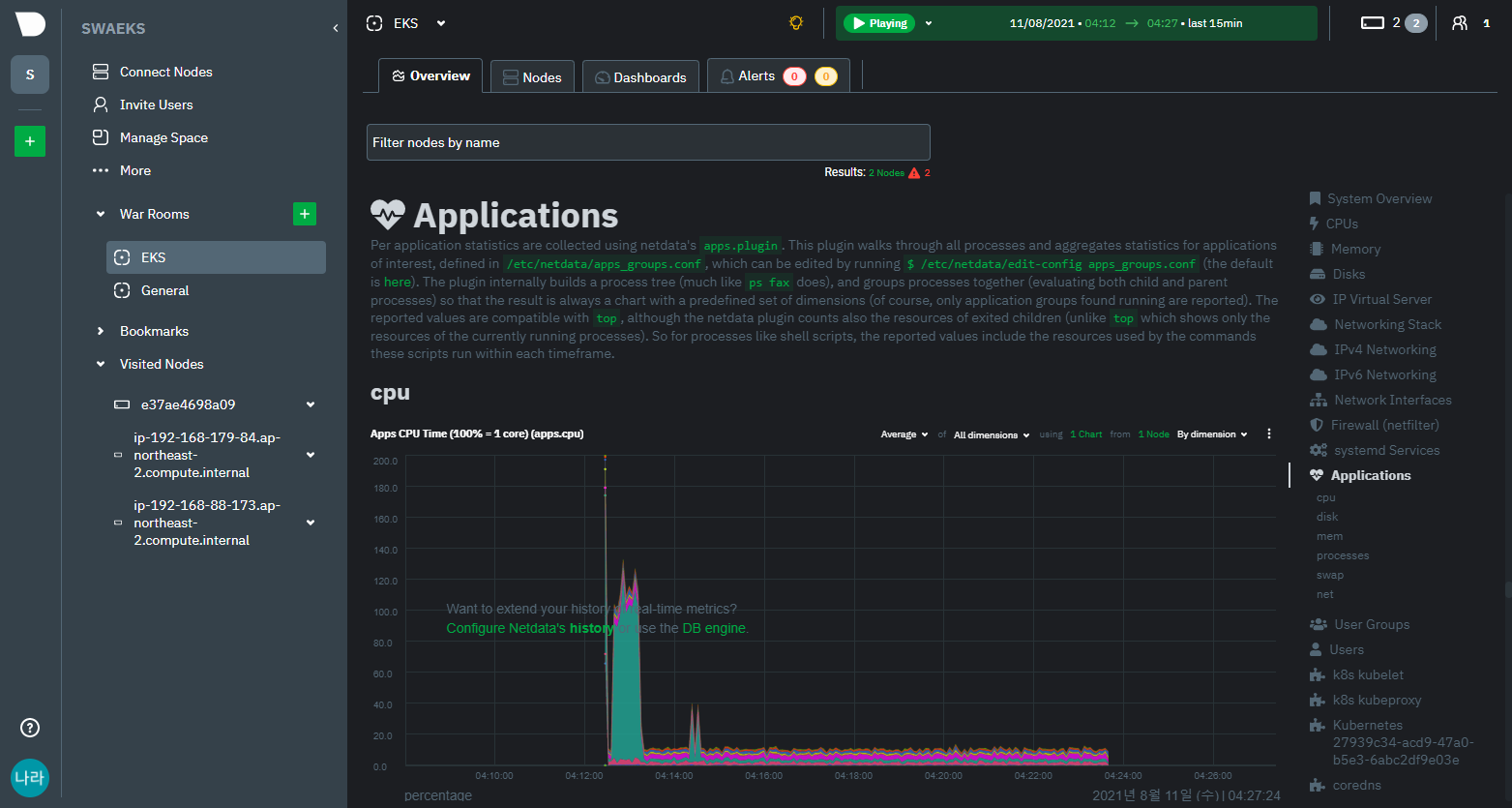Switch to the Overview tab
This screenshot has height=808, width=1512.
pos(430,75)
